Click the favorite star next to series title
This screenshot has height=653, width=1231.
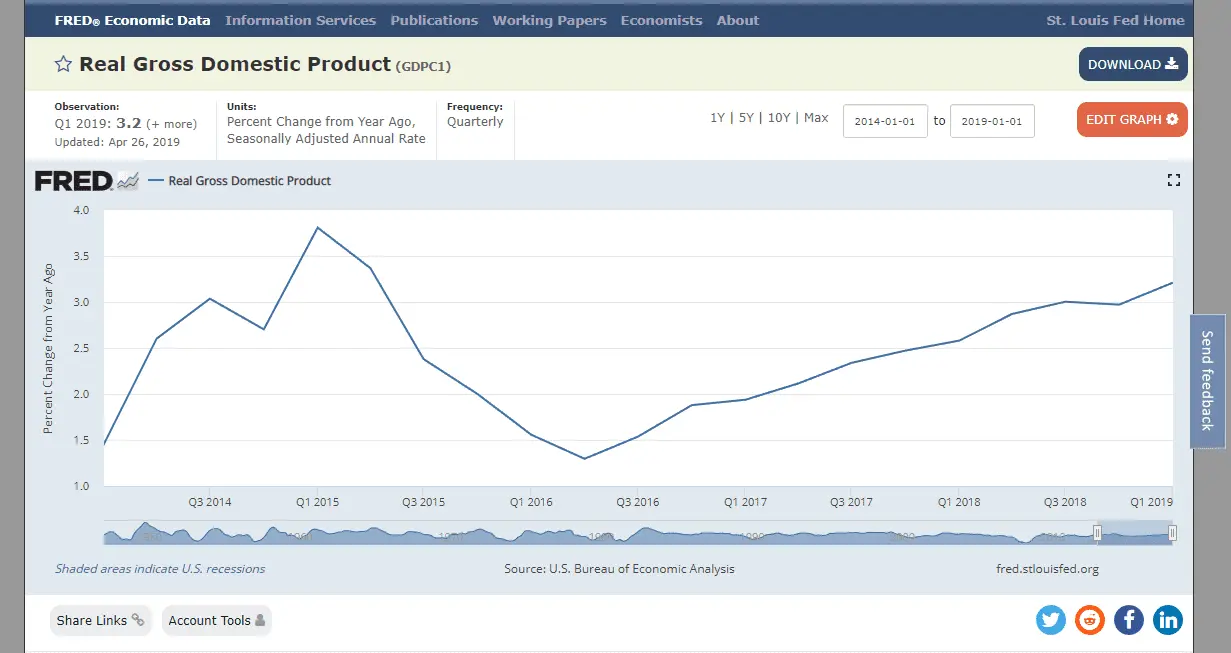click(63, 65)
